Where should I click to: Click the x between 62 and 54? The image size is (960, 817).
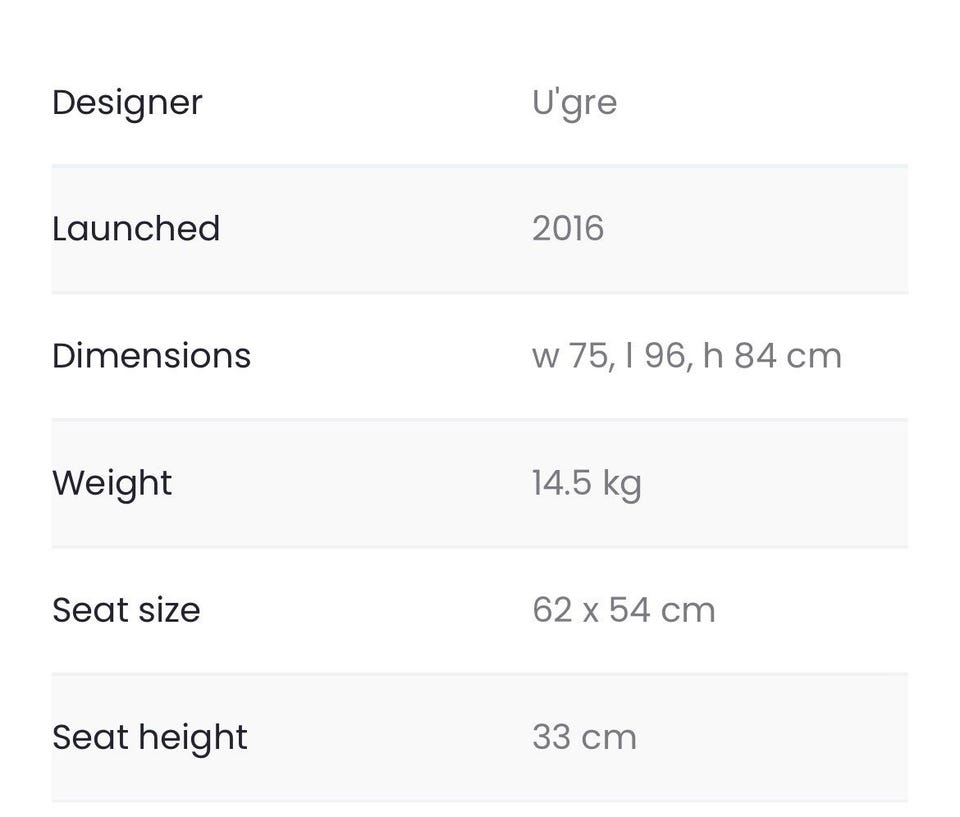(591, 611)
